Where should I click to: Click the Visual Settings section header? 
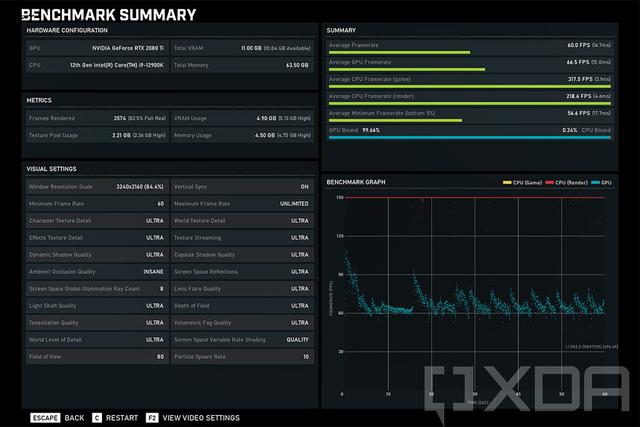pyautogui.click(x=52, y=169)
